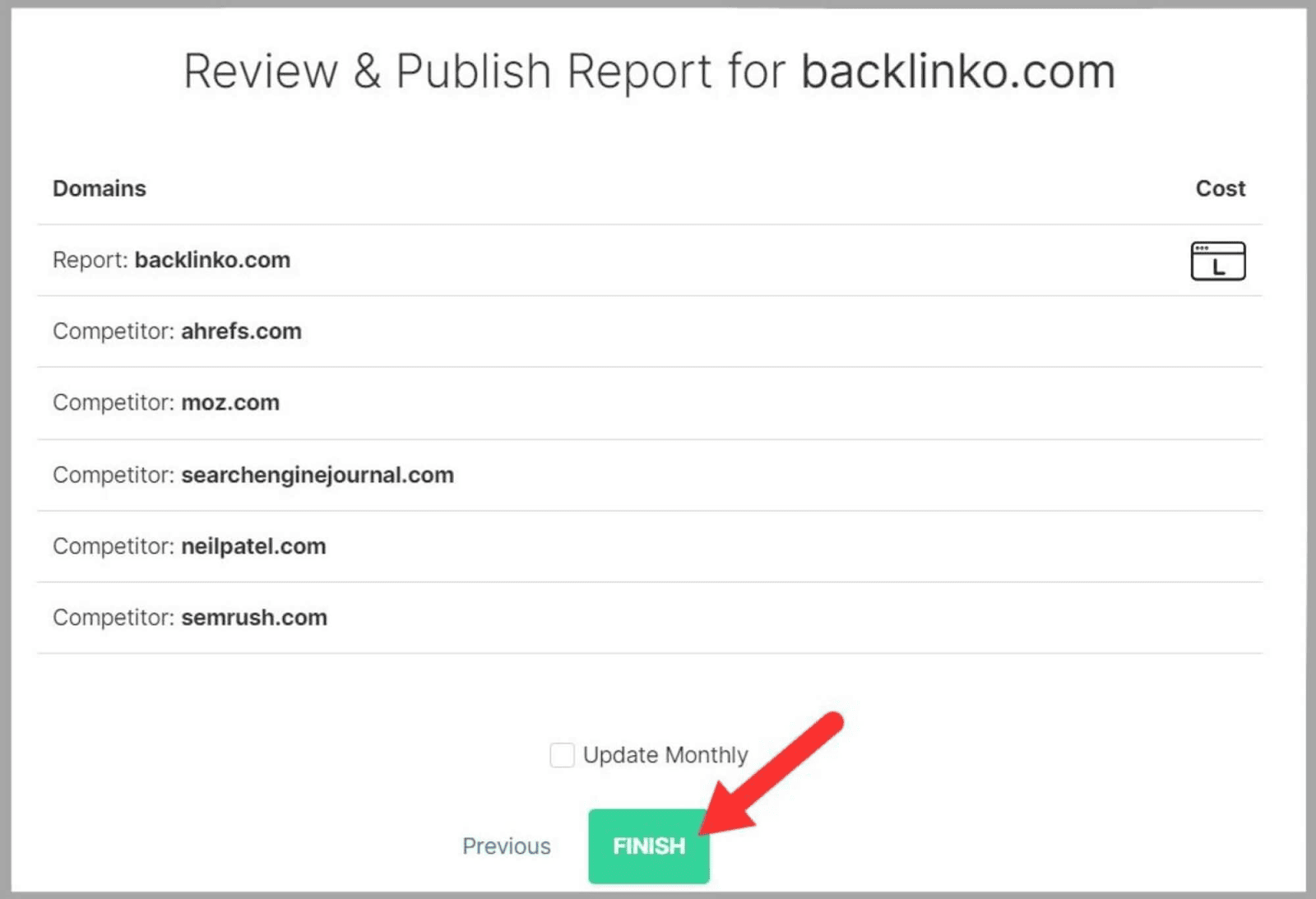The height and width of the screenshot is (899, 1316).
Task: Pick the neilpatel.com competitor domain
Action: (253, 547)
